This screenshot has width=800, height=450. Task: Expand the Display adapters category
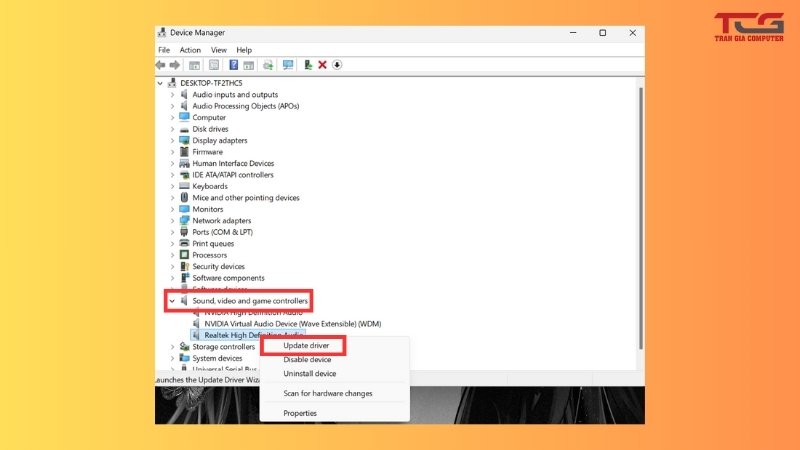[x=172, y=140]
